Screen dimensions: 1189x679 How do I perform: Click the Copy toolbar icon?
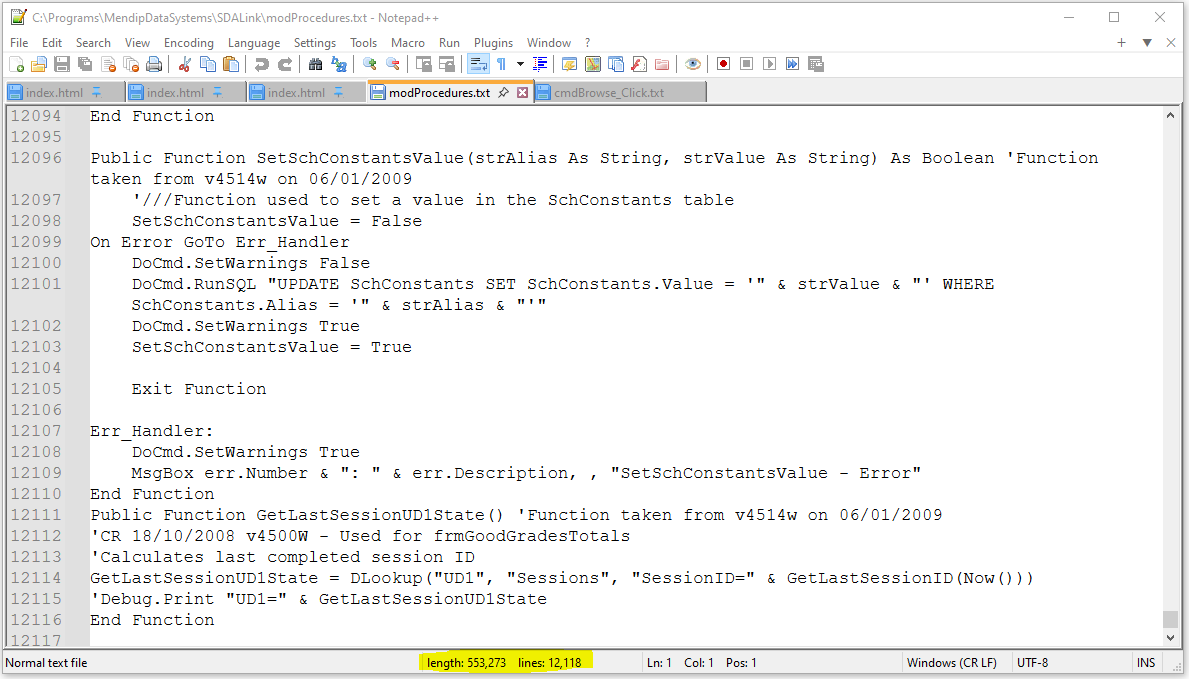click(207, 64)
